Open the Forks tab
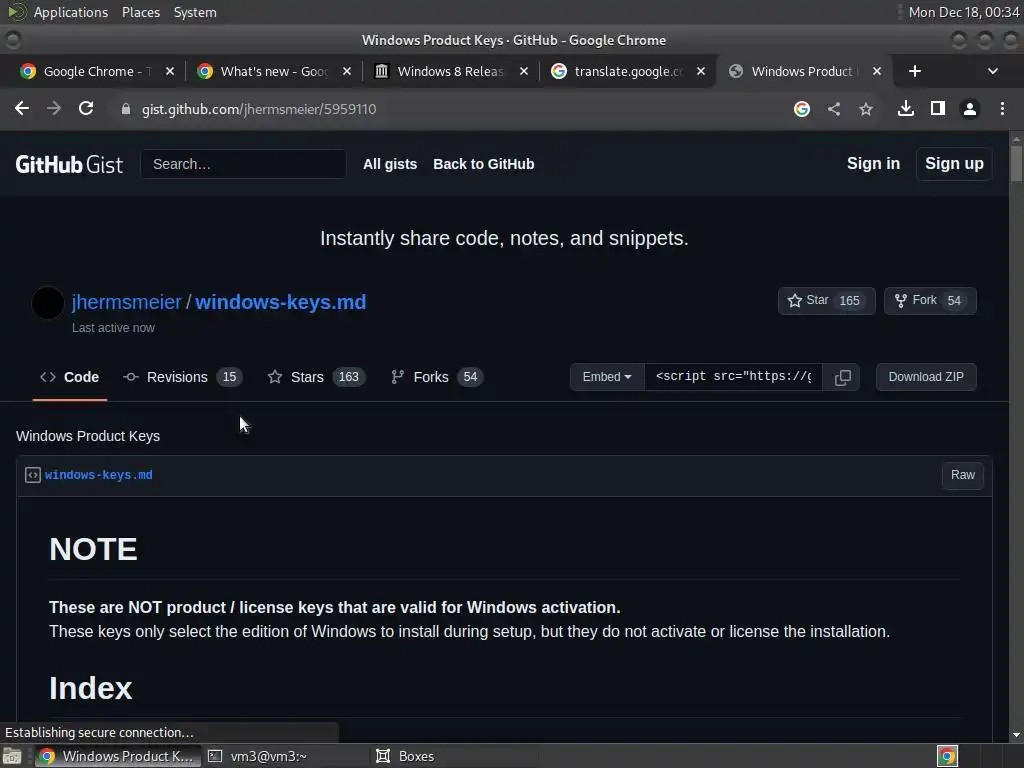Viewport: 1024px width, 768px height. [436, 377]
